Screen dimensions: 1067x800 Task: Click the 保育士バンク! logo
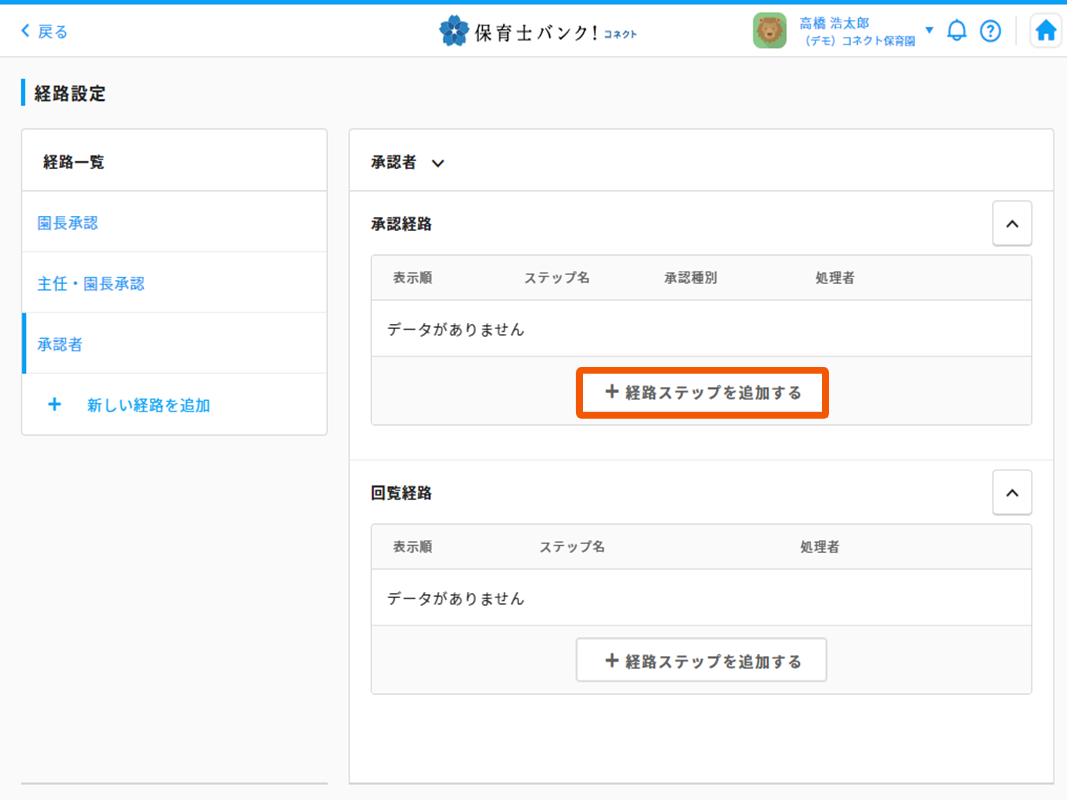tap(538, 32)
